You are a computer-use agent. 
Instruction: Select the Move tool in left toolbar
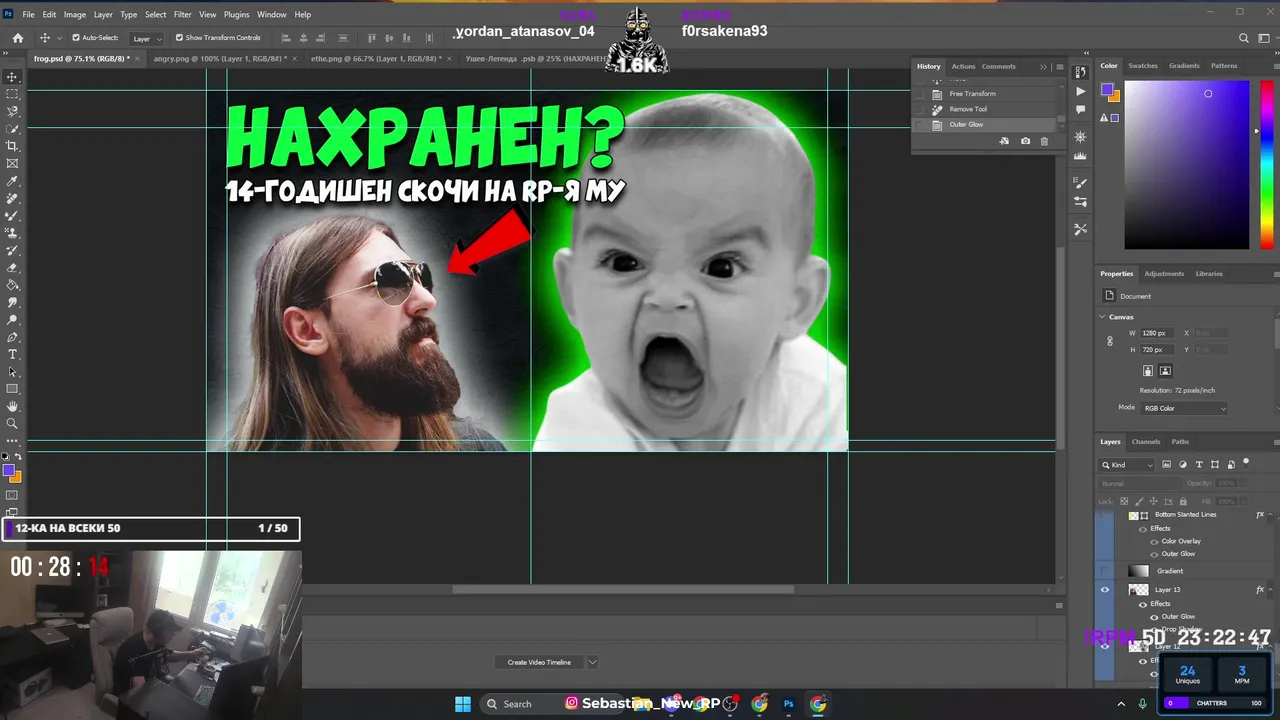(x=12, y=77)
